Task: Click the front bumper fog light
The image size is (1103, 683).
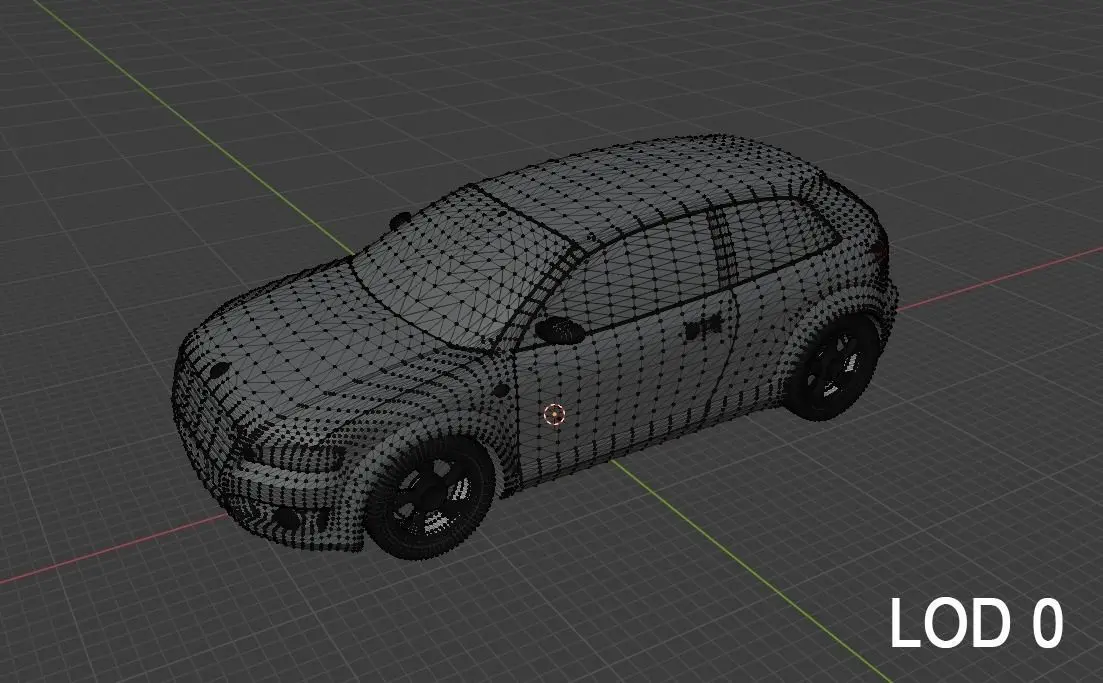Action: (x=286, y=518)
